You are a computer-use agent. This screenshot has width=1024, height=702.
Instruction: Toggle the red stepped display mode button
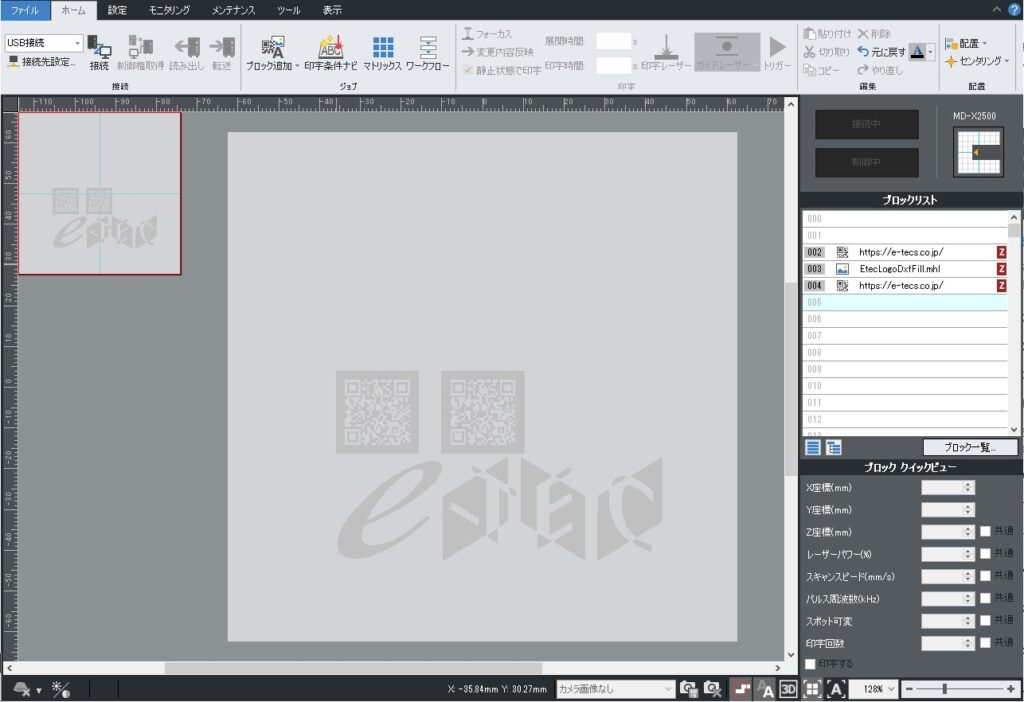point(741,688)
